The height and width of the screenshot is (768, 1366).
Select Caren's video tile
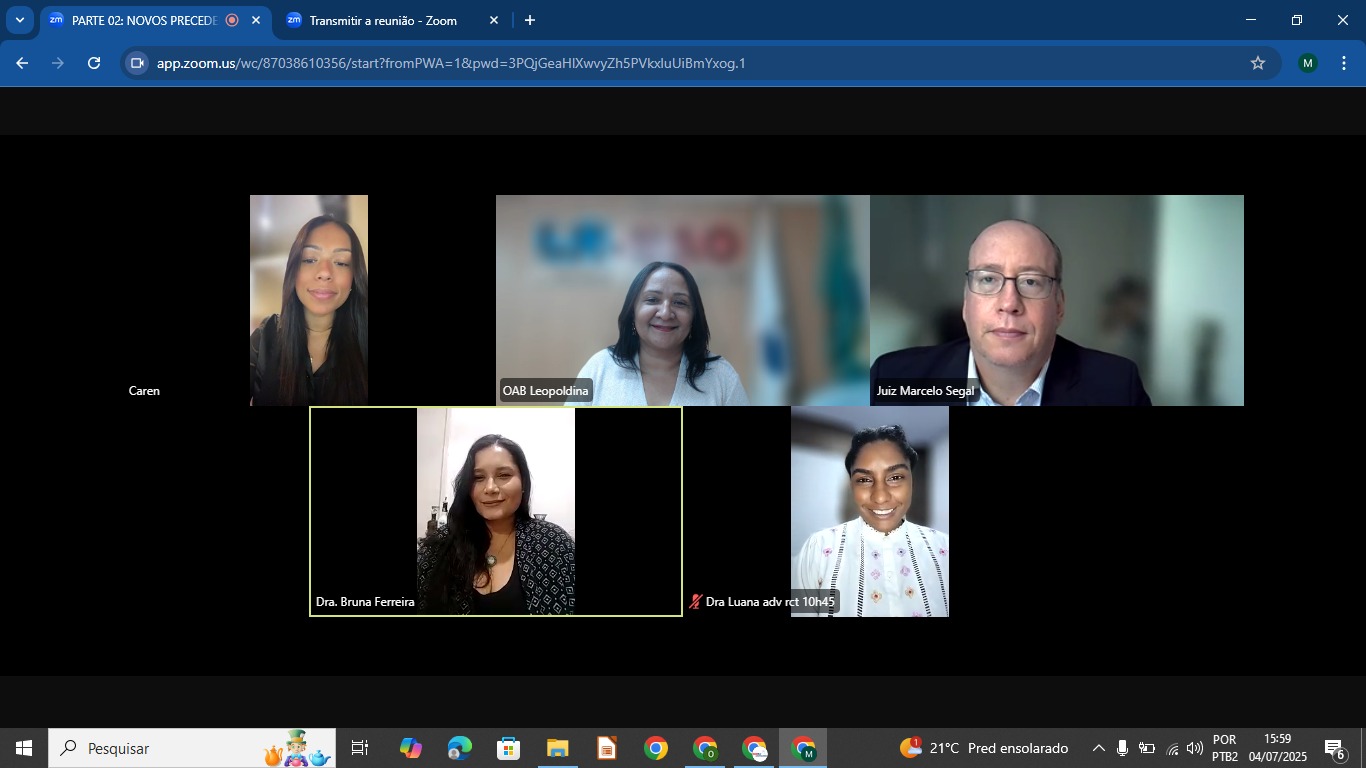[x=309, y=300]
